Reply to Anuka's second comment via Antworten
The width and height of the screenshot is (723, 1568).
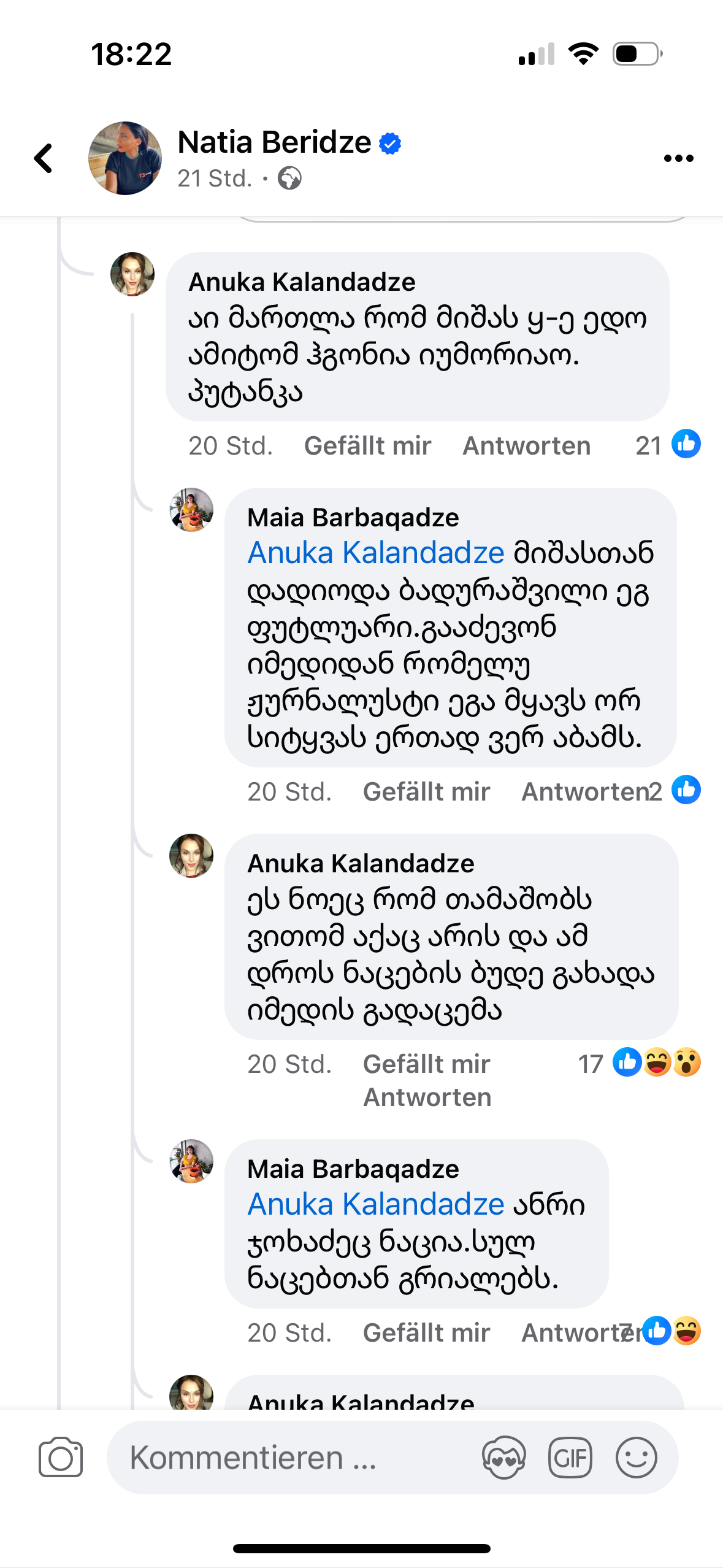427,1097
